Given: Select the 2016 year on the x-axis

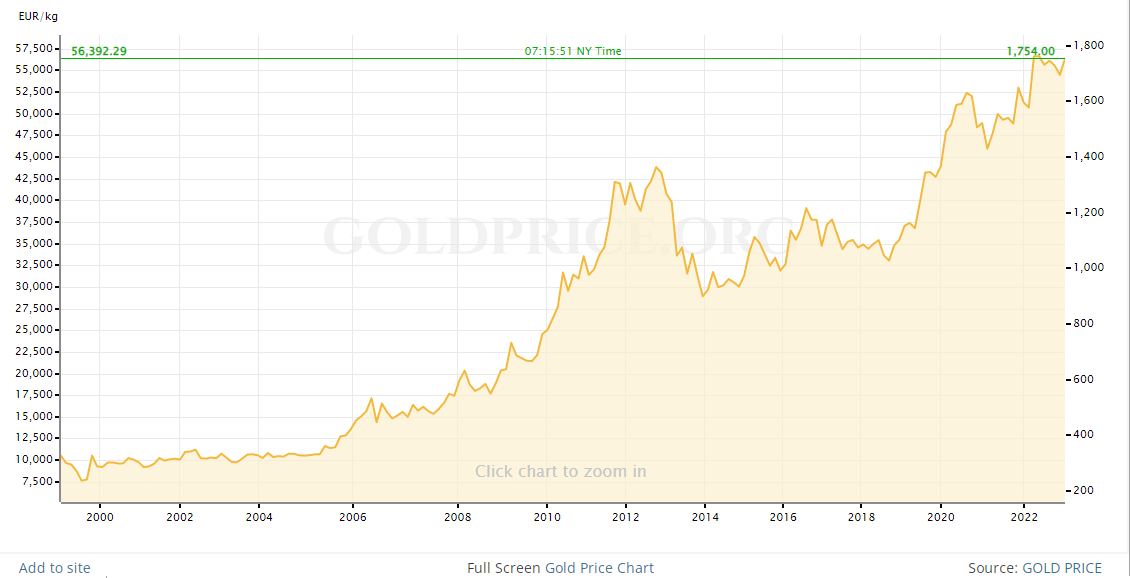Looking at the screenshot, I should click(783, 517).
